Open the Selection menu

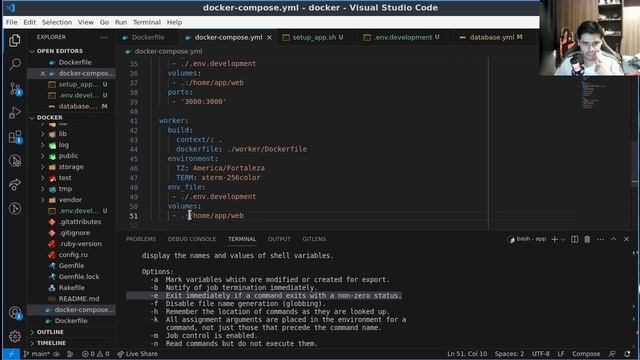(57, 22)
